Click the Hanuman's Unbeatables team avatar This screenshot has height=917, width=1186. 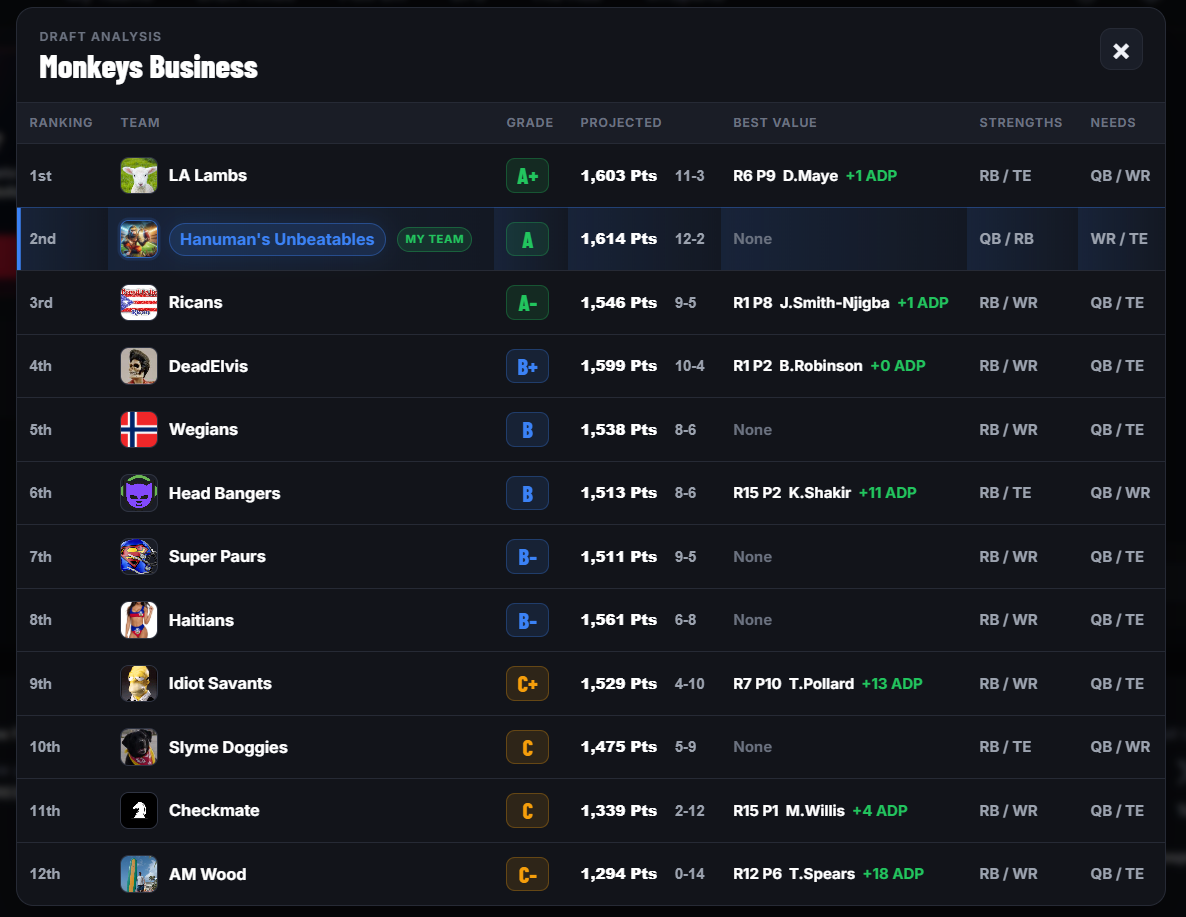click(x=139, y=239)
